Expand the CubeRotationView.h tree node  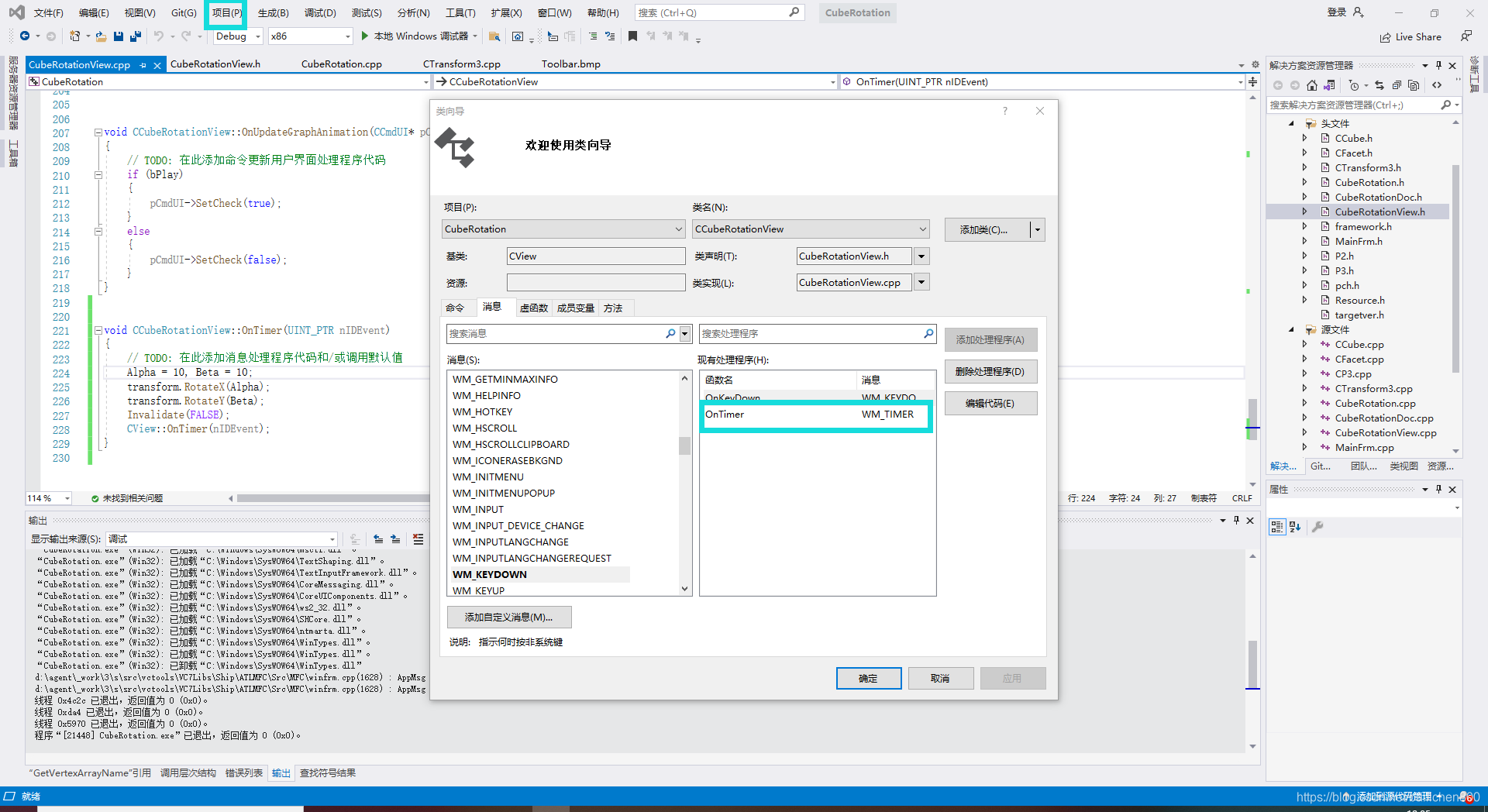1304,212
